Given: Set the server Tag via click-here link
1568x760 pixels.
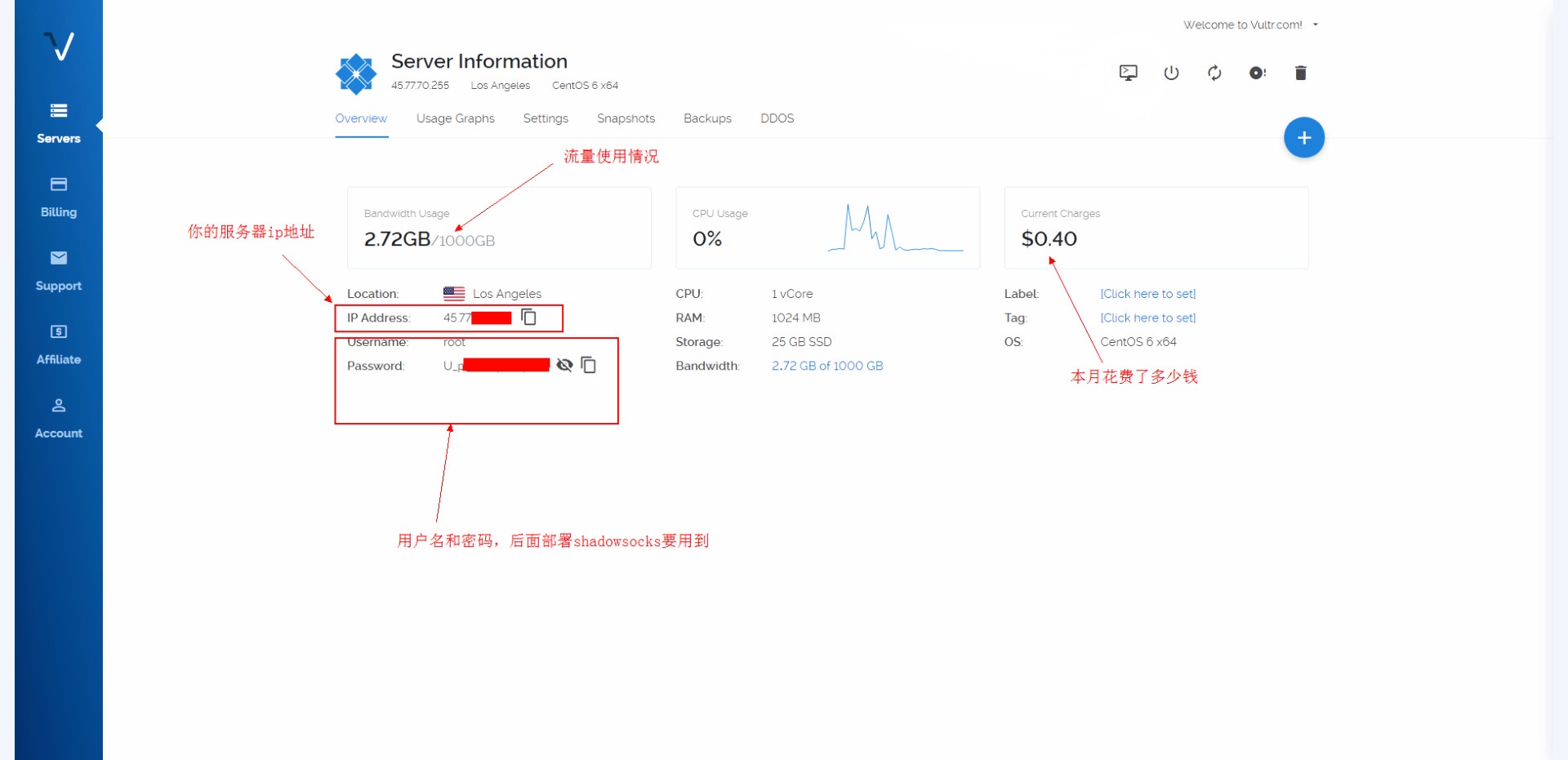Looking at the screenshot, I should click(x=1147, y=318).
